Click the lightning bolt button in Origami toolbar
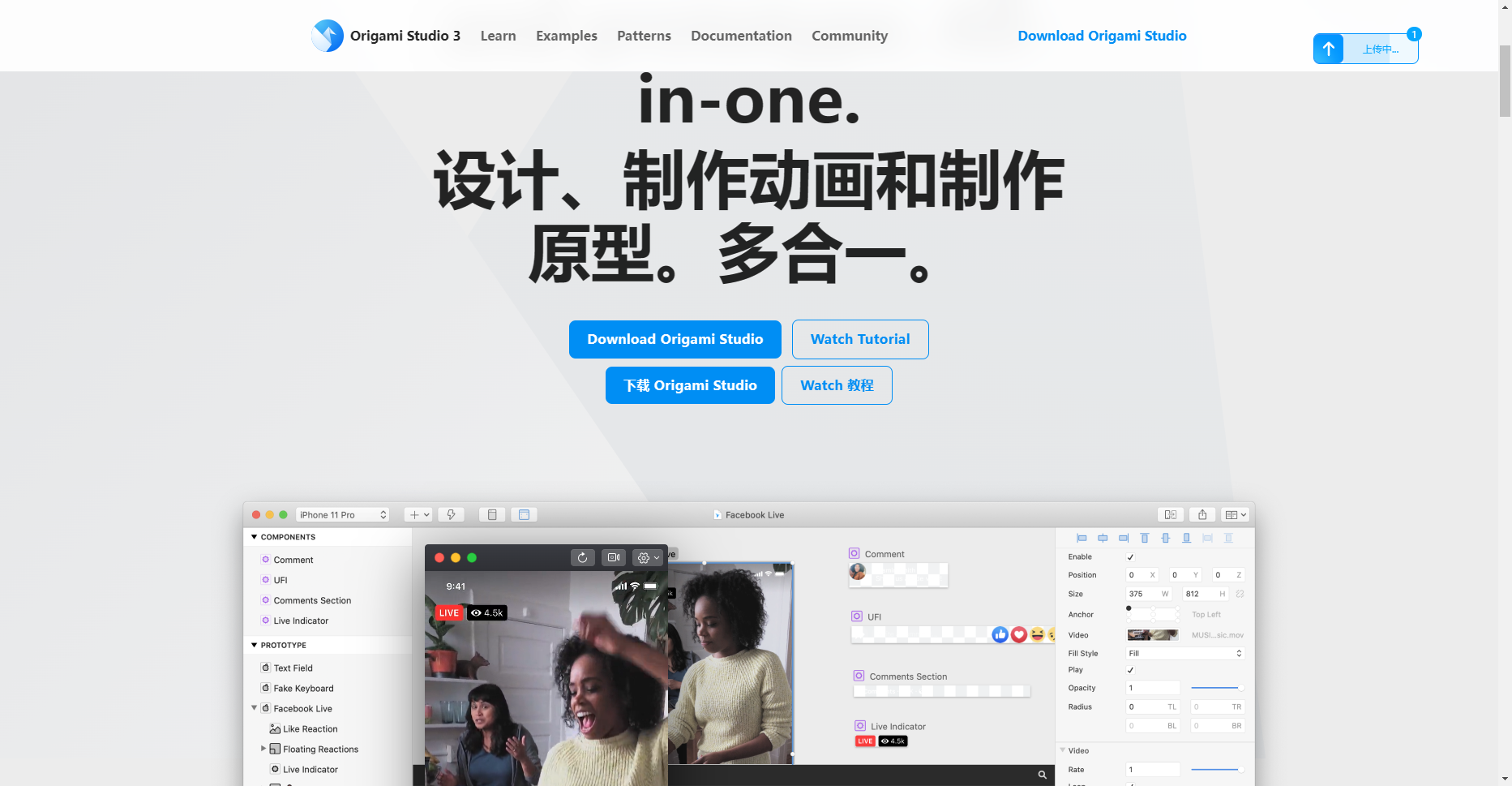The width and height of the screenshot is (1512, 786). tap(452, 514)
